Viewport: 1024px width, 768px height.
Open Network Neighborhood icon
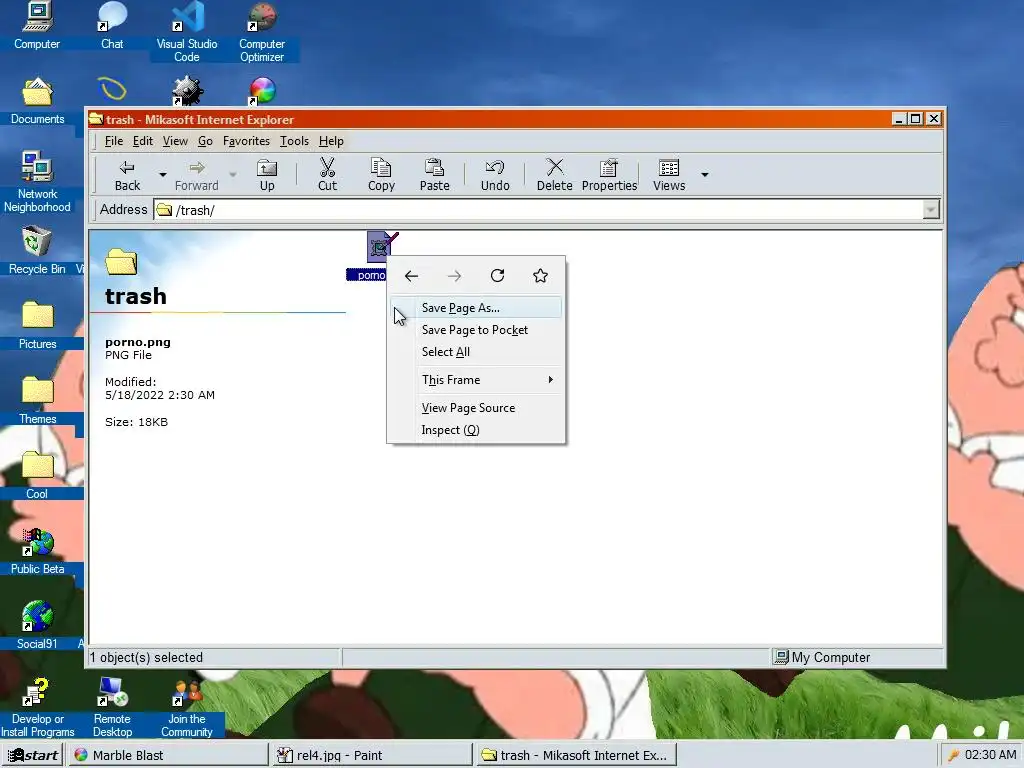pos(37,182)
